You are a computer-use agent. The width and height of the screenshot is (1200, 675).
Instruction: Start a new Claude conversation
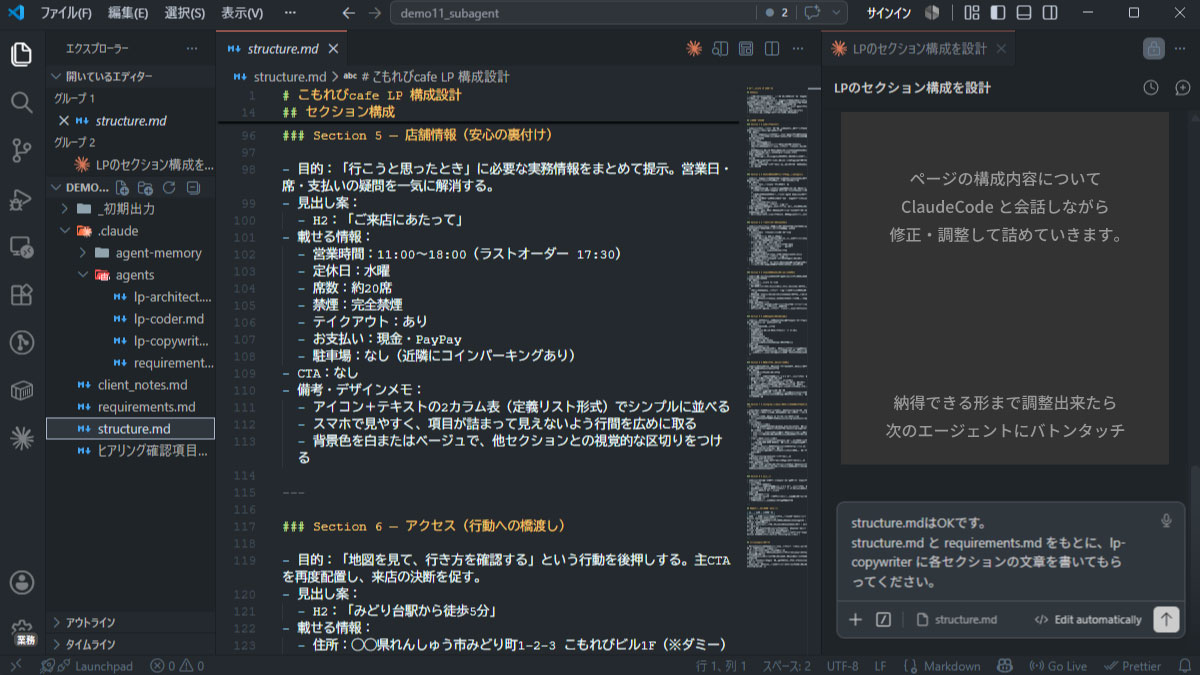(x=1183, y=88)
